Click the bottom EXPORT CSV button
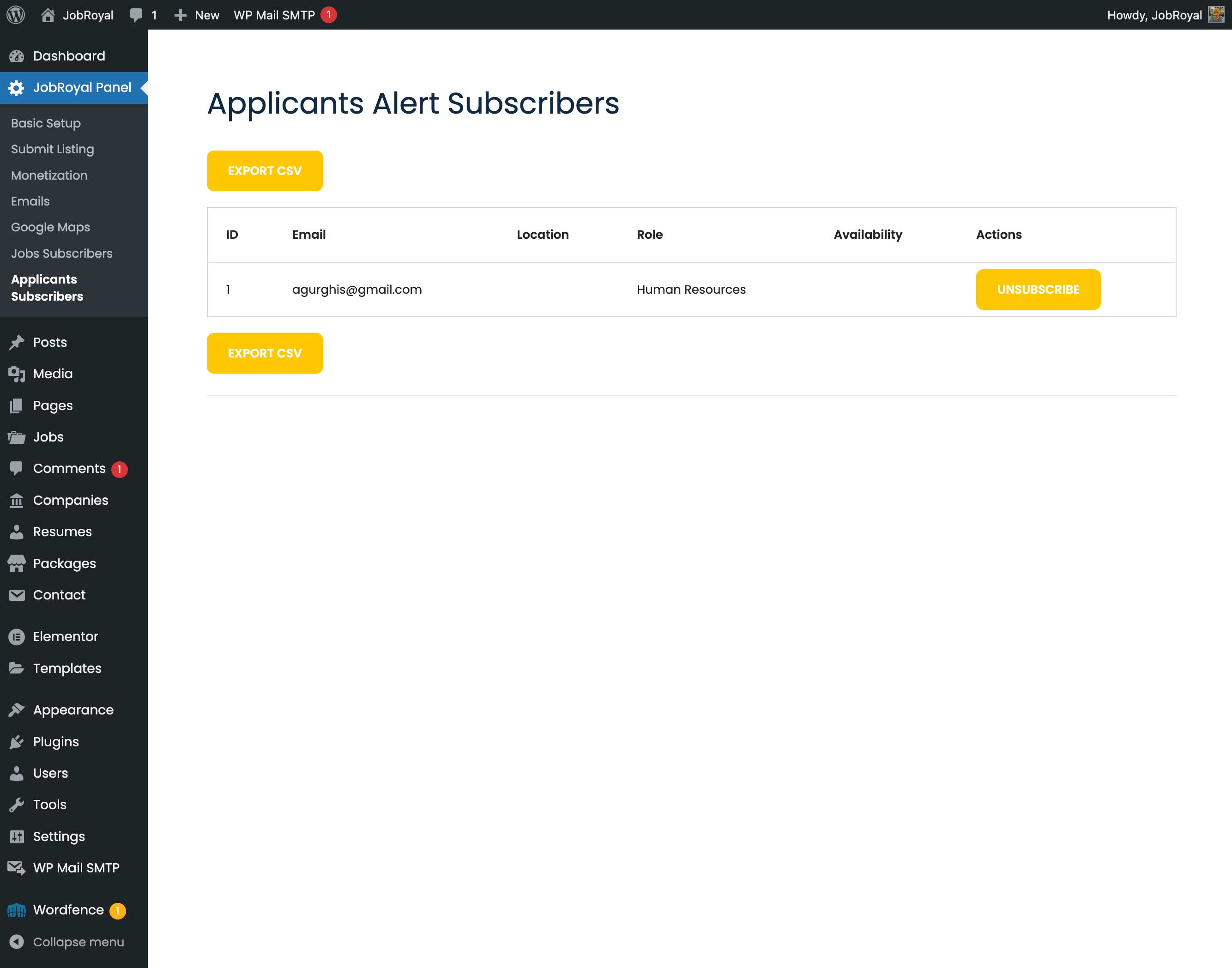The width and height of the screenshot is (1232, 968). tap(265, 353)
